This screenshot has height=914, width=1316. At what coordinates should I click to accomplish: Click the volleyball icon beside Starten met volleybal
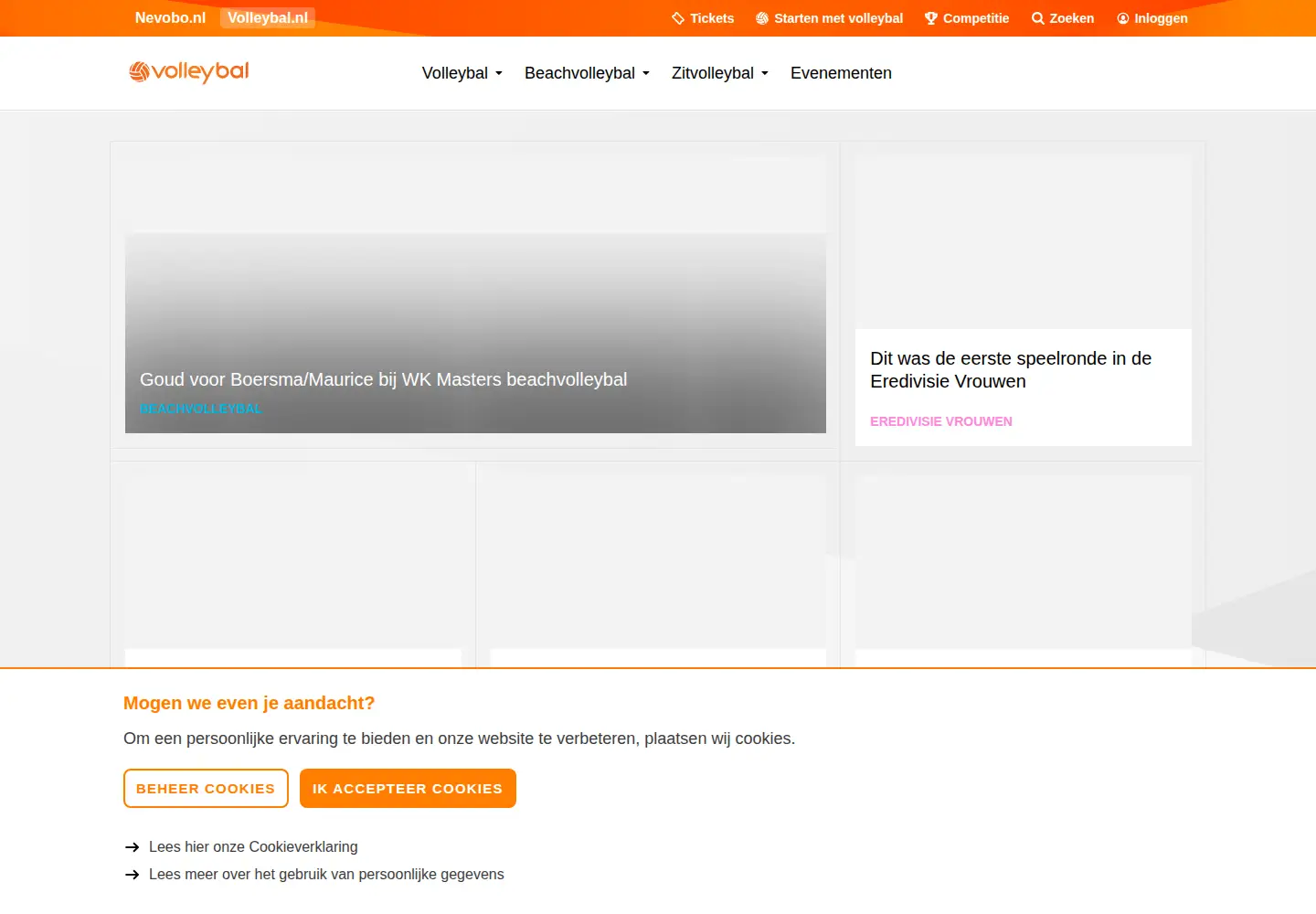coord(762,18)
